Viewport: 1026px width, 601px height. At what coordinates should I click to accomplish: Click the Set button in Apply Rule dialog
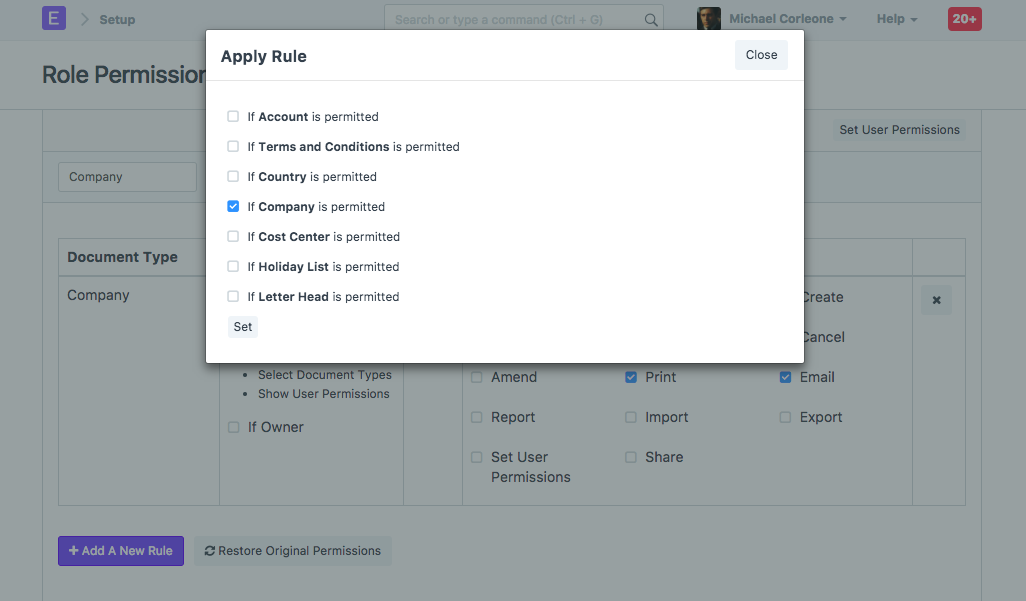click(x=242, y=326)
